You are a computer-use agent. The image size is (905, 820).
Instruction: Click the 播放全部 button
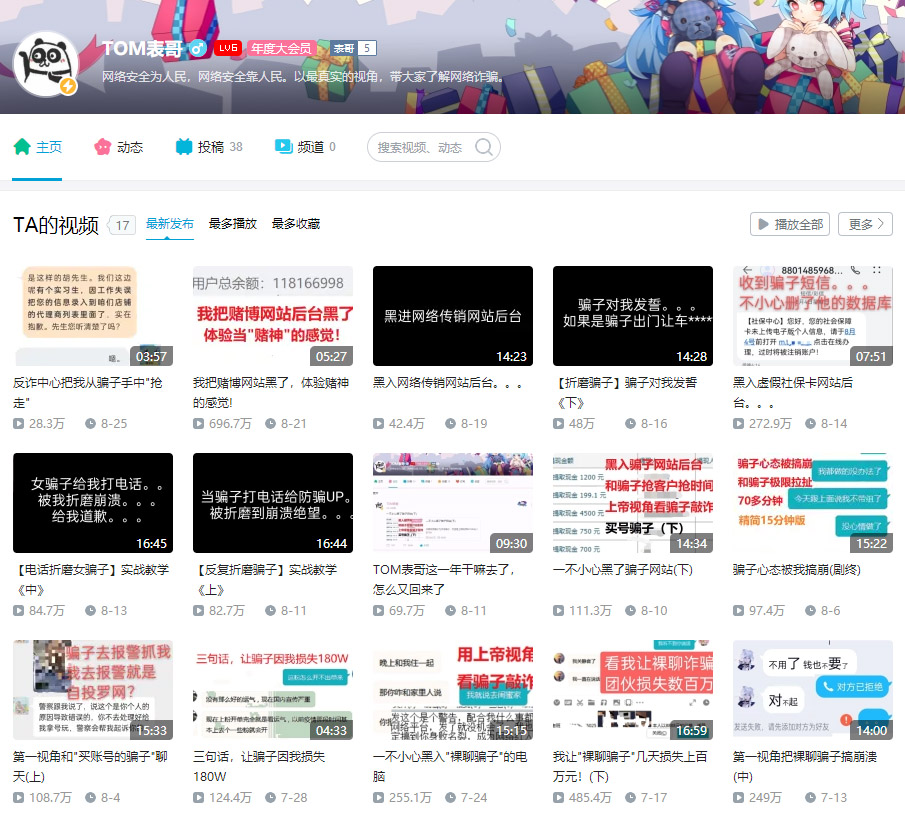tap(790, 224)
